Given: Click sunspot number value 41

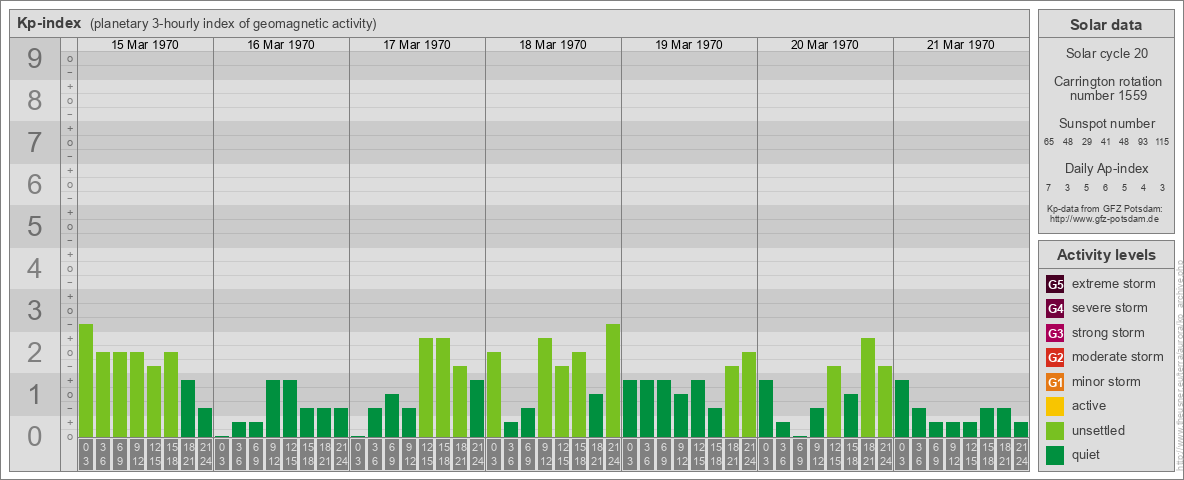Looking at the screenshot, I should [x=1105, y=142].
